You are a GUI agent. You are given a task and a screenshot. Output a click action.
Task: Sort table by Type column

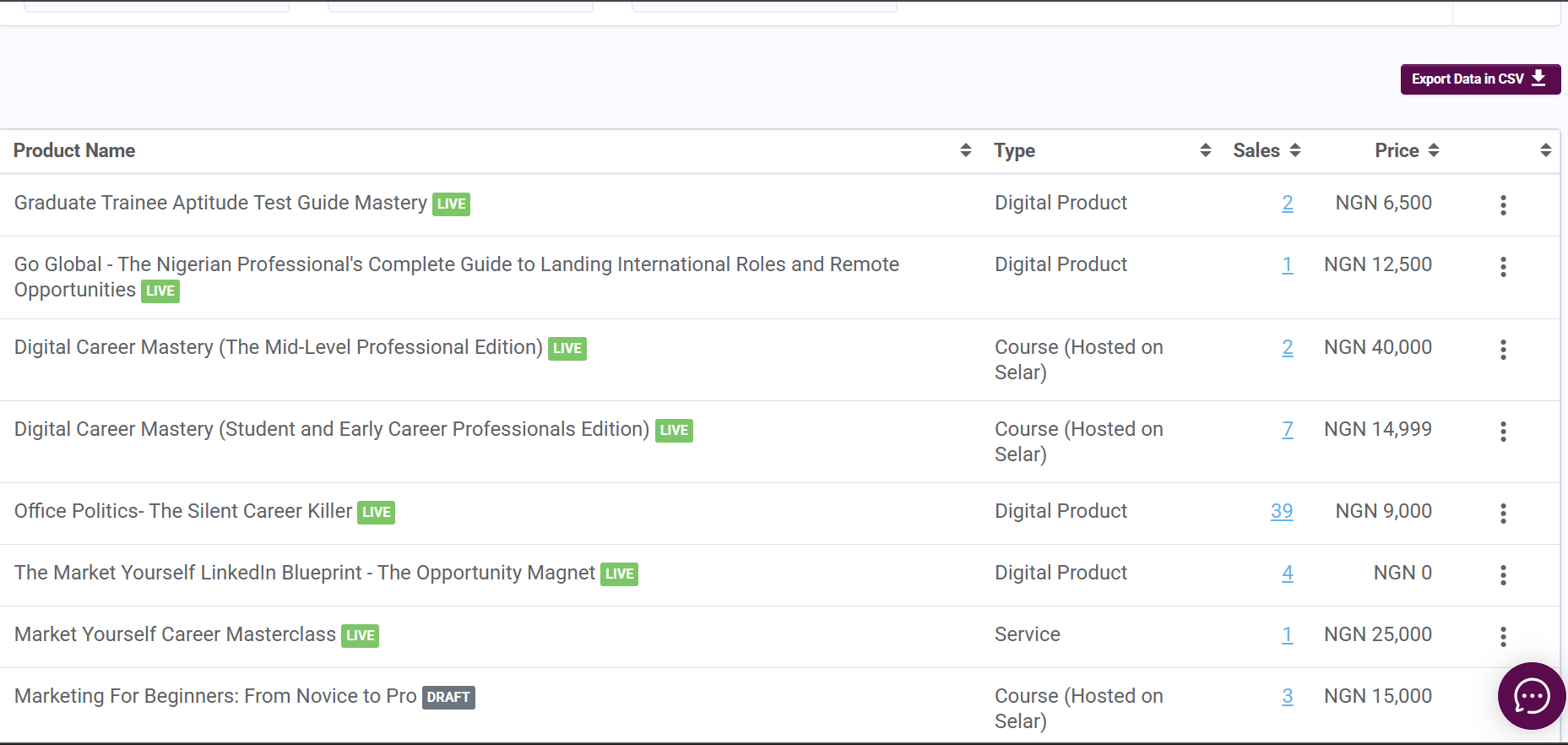(1206, 150)
